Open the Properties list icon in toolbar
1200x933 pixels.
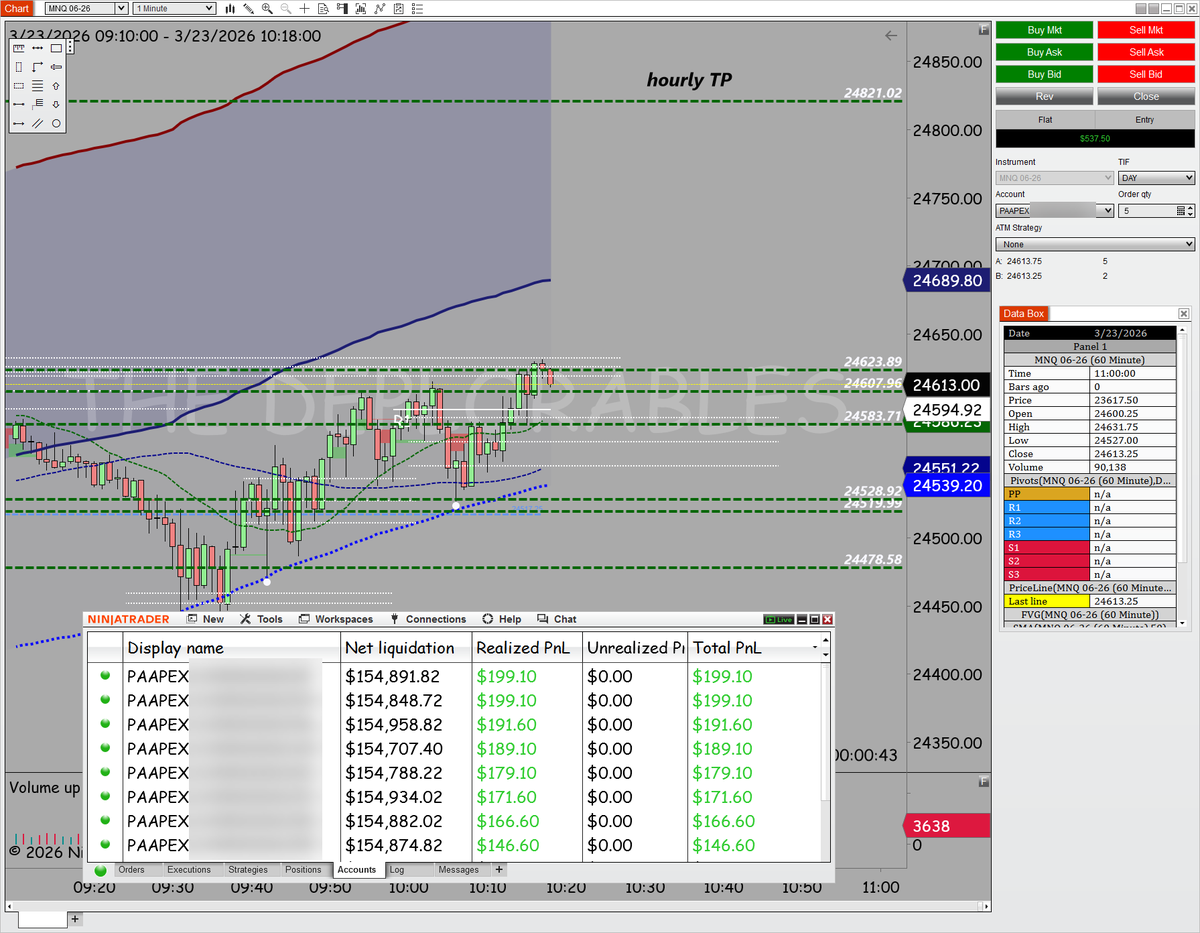[417, 8]
